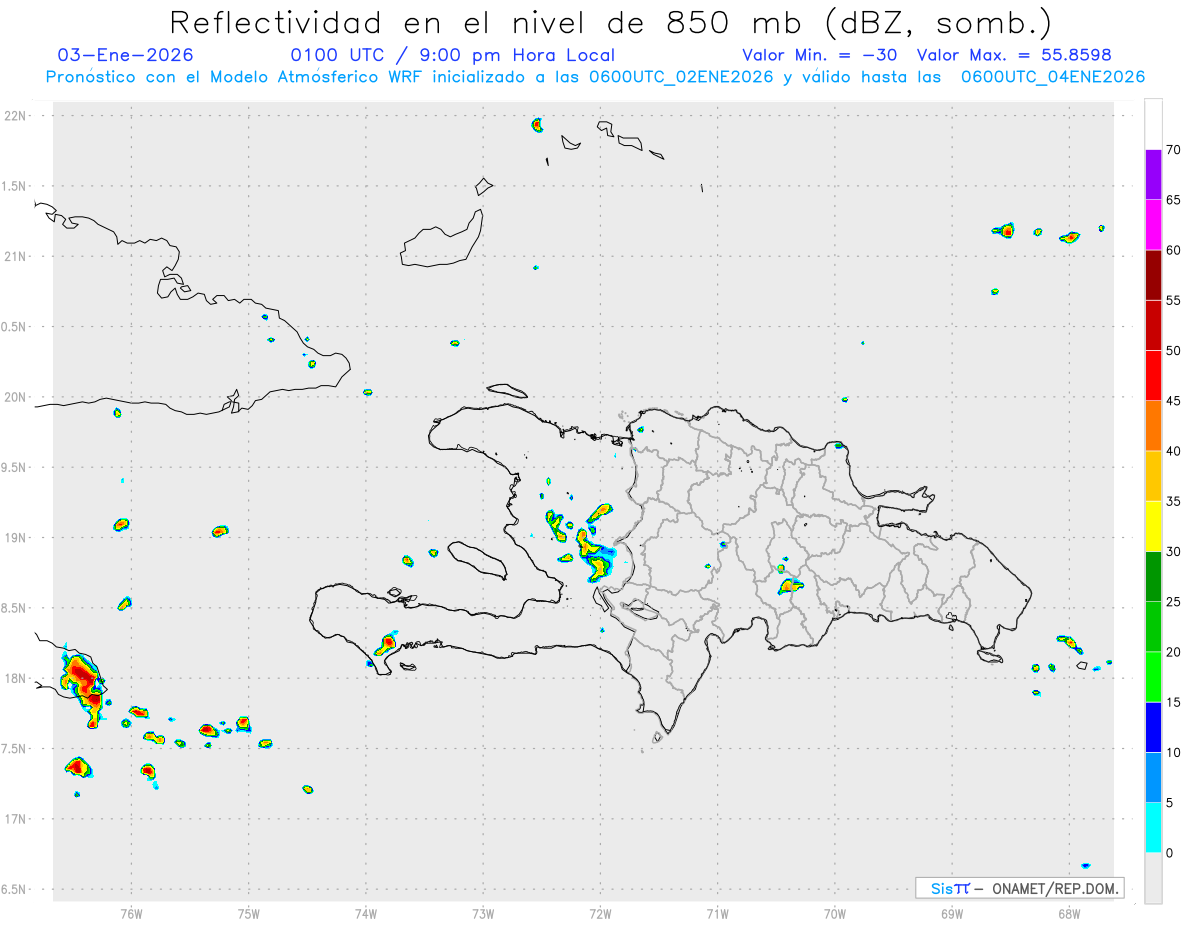Click the magenta 60–65 dBZ legend swatch
This screenshot has width=1200, height=927.
coord(1153,225)
